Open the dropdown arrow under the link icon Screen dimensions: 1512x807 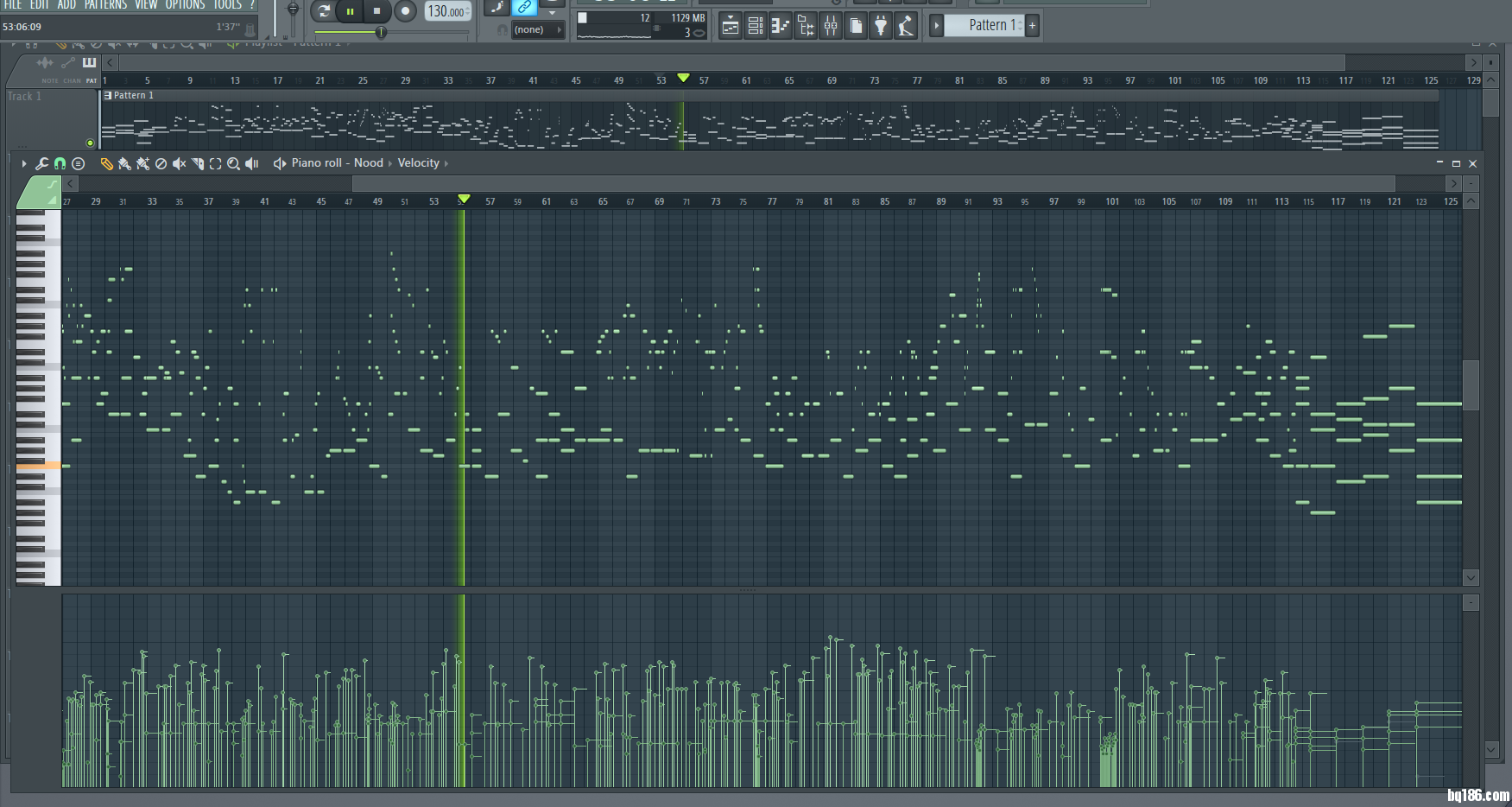coord(552,13)
